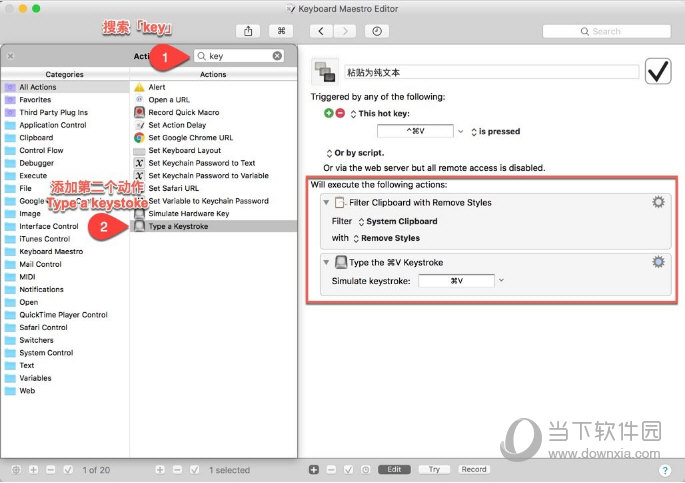
Task: Select Set Keychain Password to Text
Action: pos(214,163)
